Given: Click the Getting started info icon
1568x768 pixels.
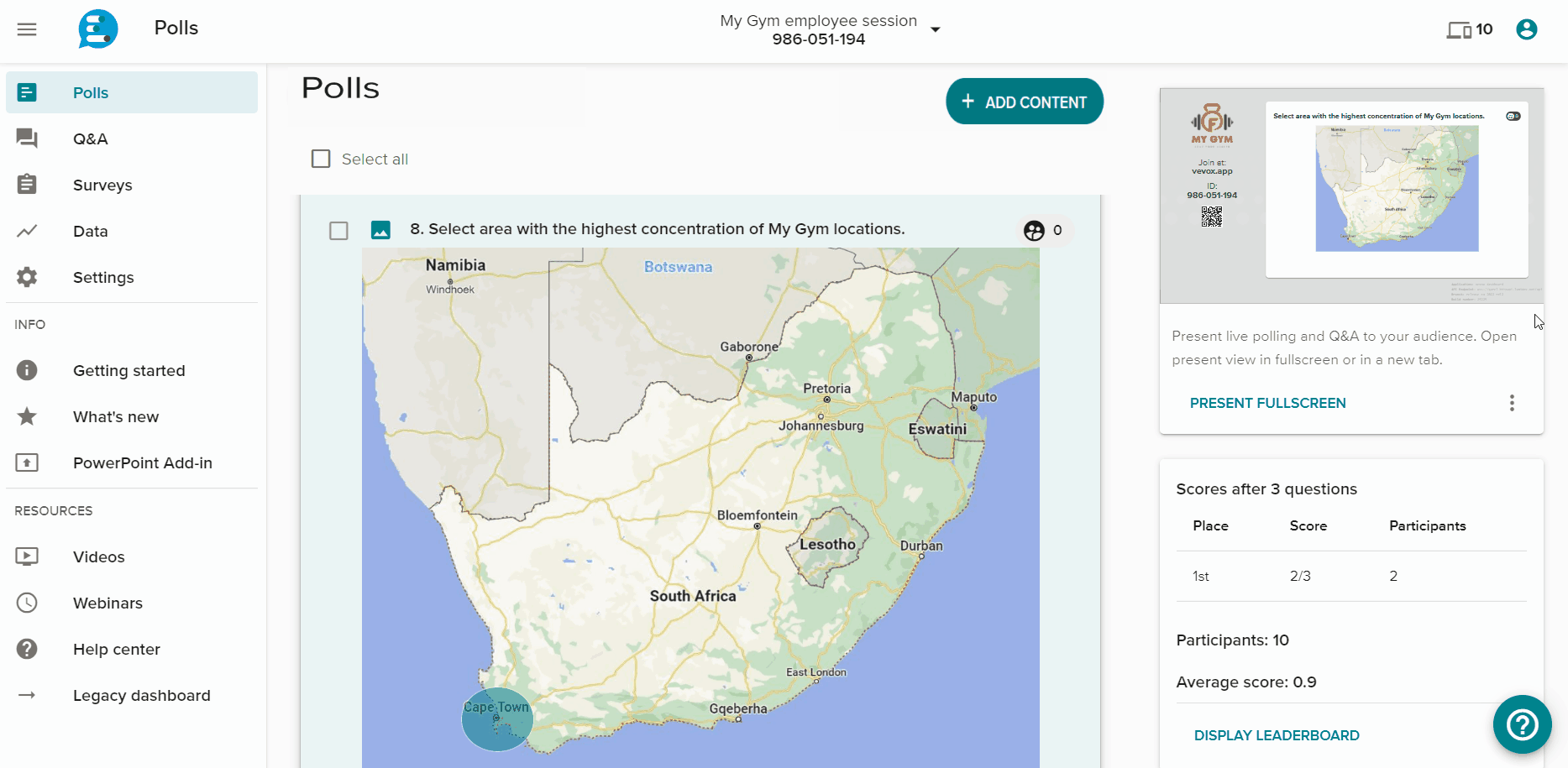Looking at the screenshot, I should tap(27, 370).
